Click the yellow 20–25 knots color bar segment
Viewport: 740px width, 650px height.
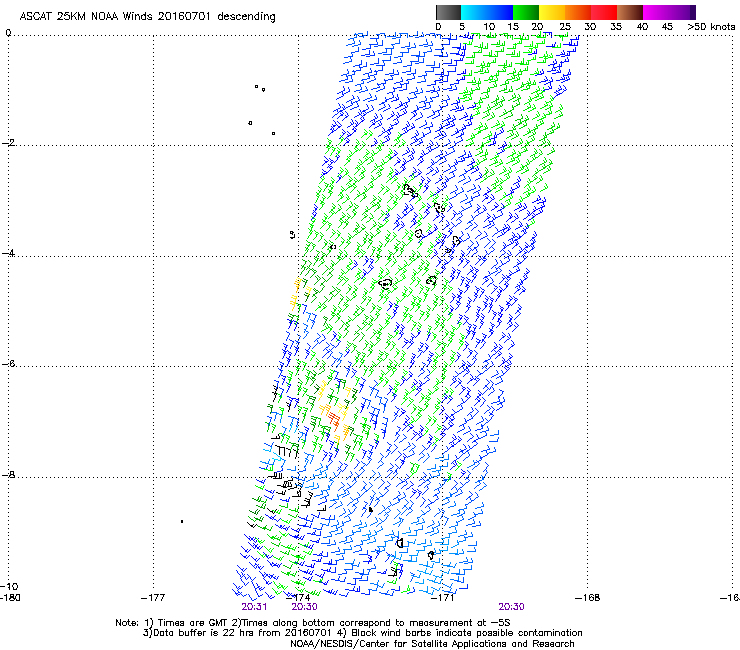click(x=552, y=12)
